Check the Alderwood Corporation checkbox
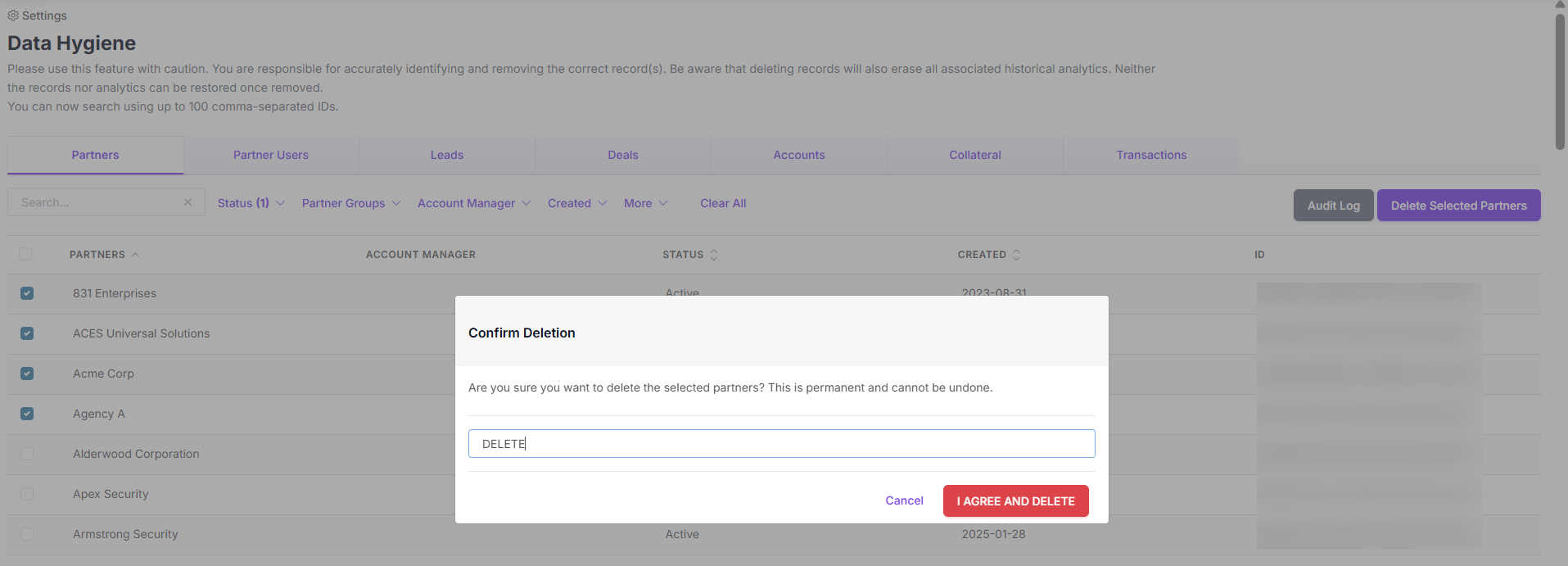 [27, 454]
